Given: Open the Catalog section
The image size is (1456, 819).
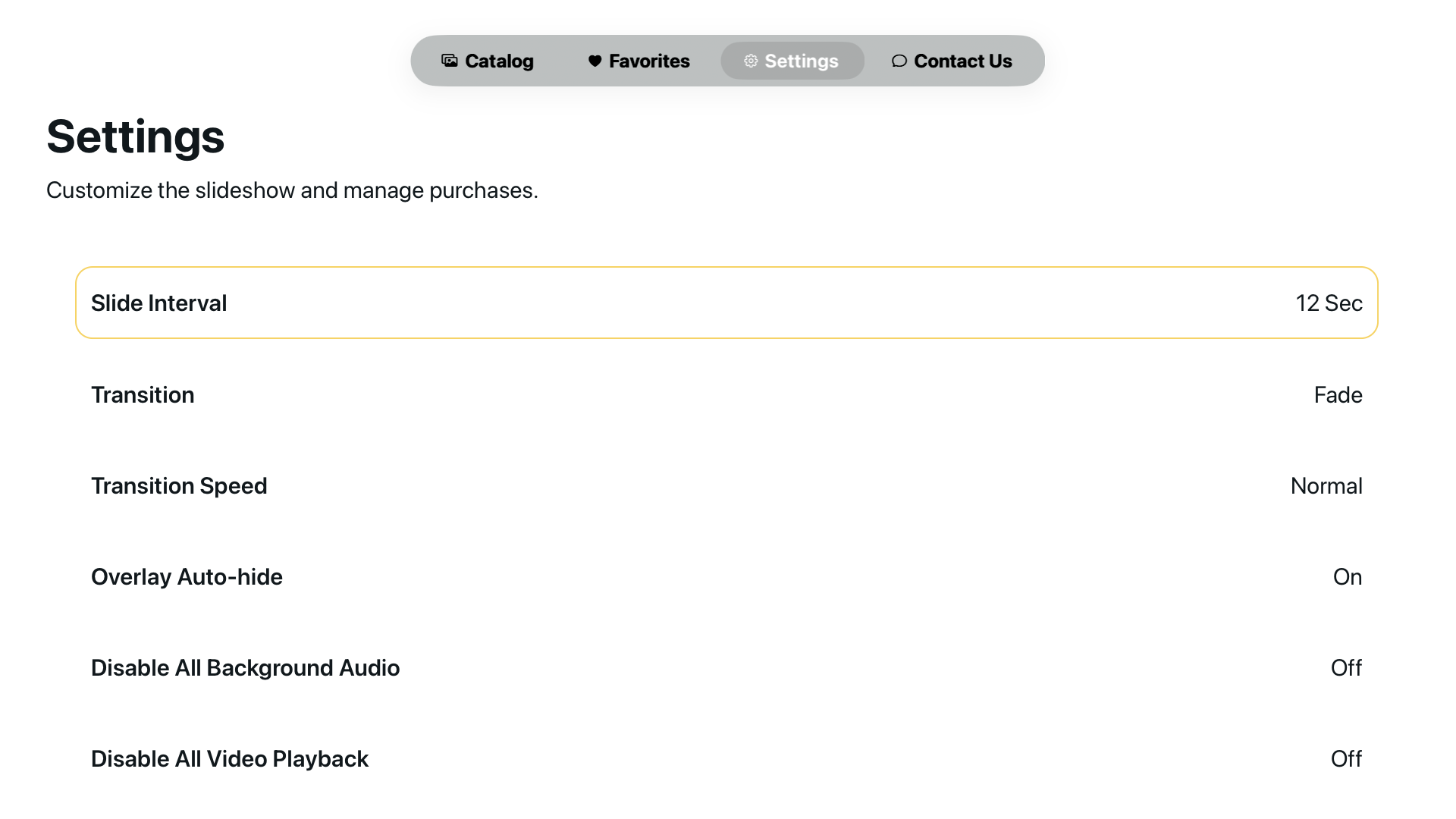Looking at the screenshot, I should coord(488,61).
